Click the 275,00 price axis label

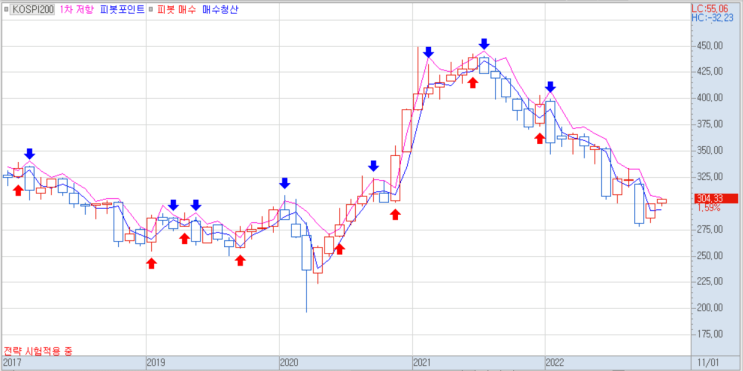[709, 229]
